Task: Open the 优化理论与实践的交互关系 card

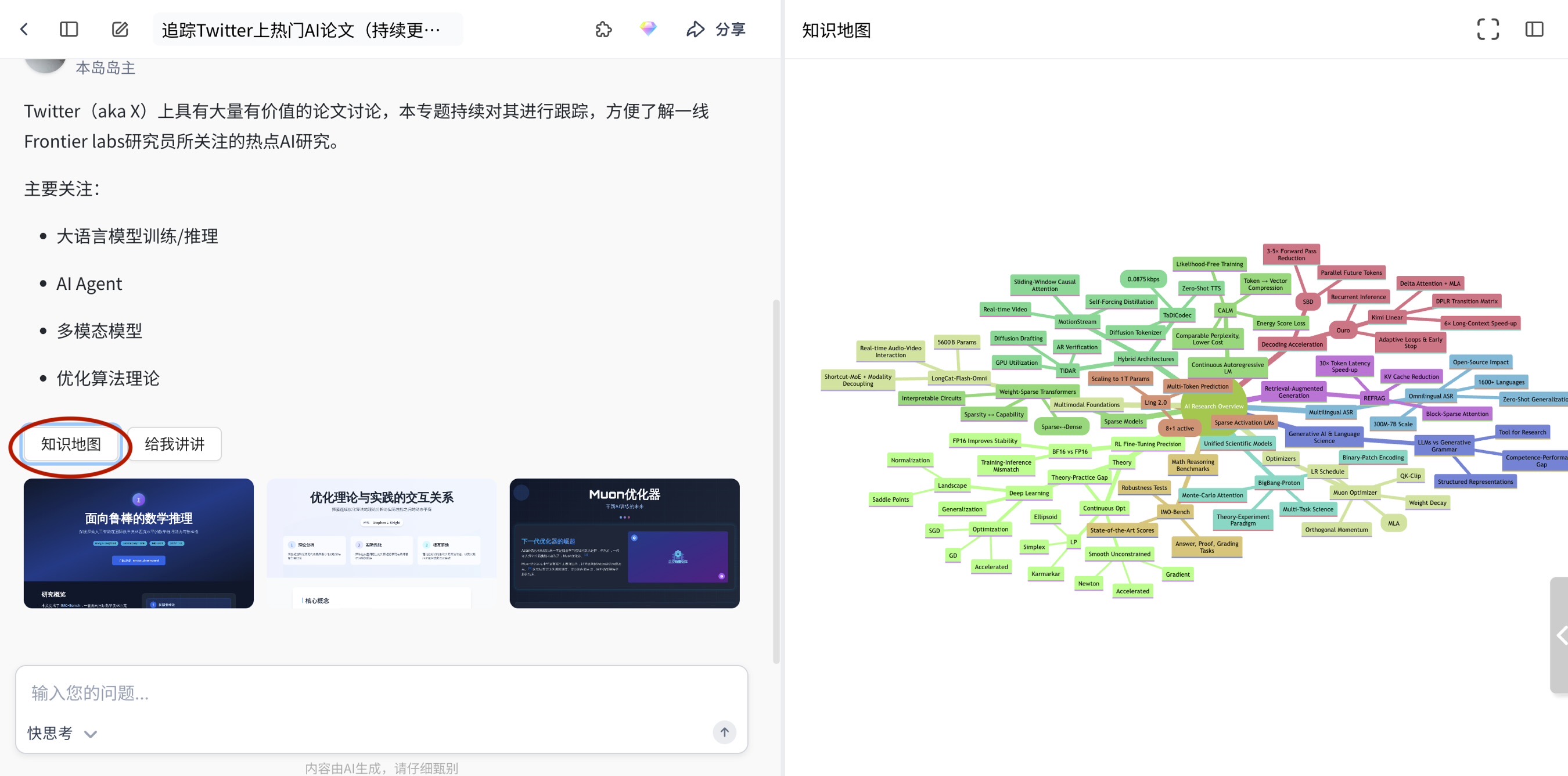Action: click(382, 543)
